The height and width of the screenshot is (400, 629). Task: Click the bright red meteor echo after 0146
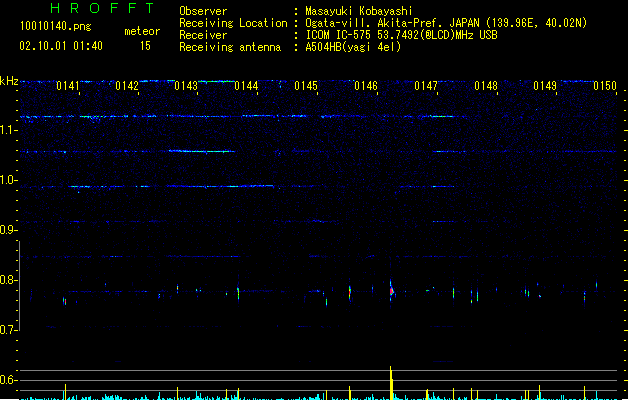coord(392,290)
